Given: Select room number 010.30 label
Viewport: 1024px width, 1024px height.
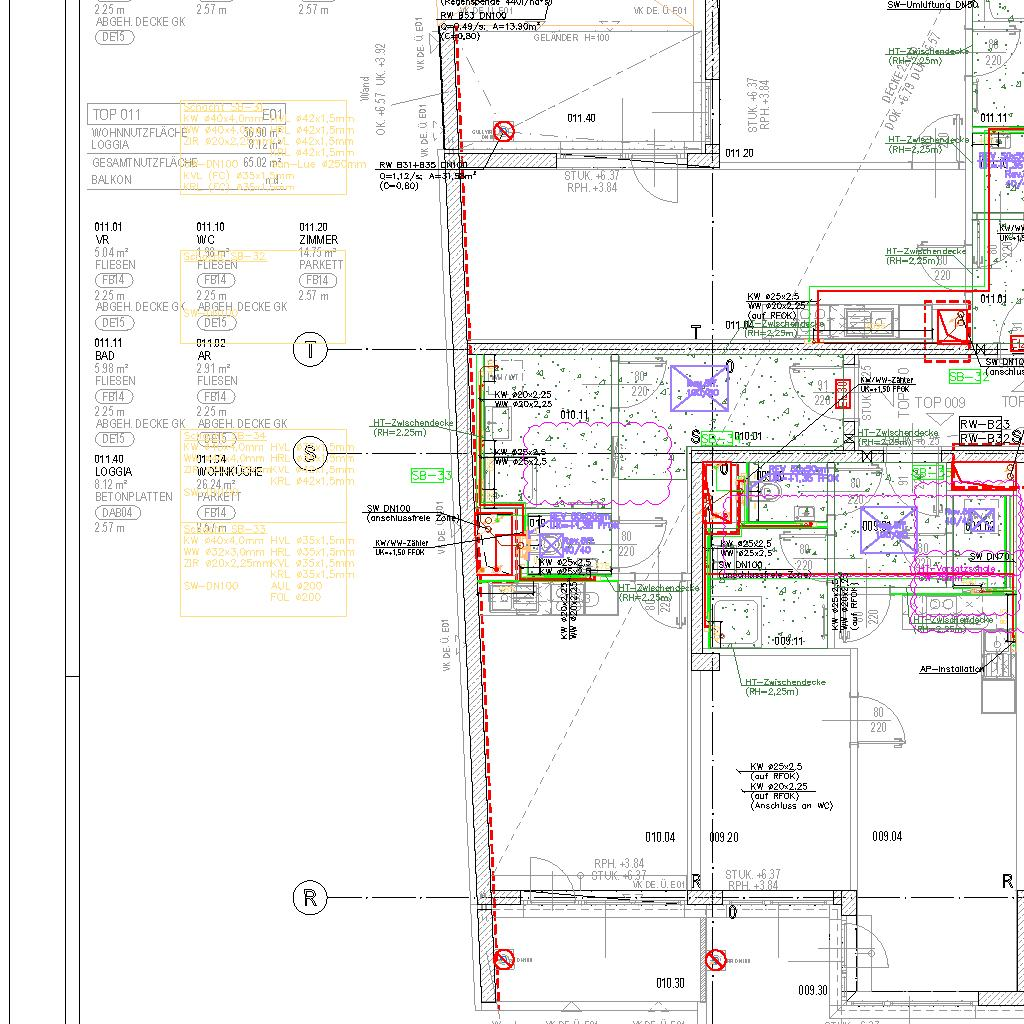Looking at the screenshot, I should 670,983.
